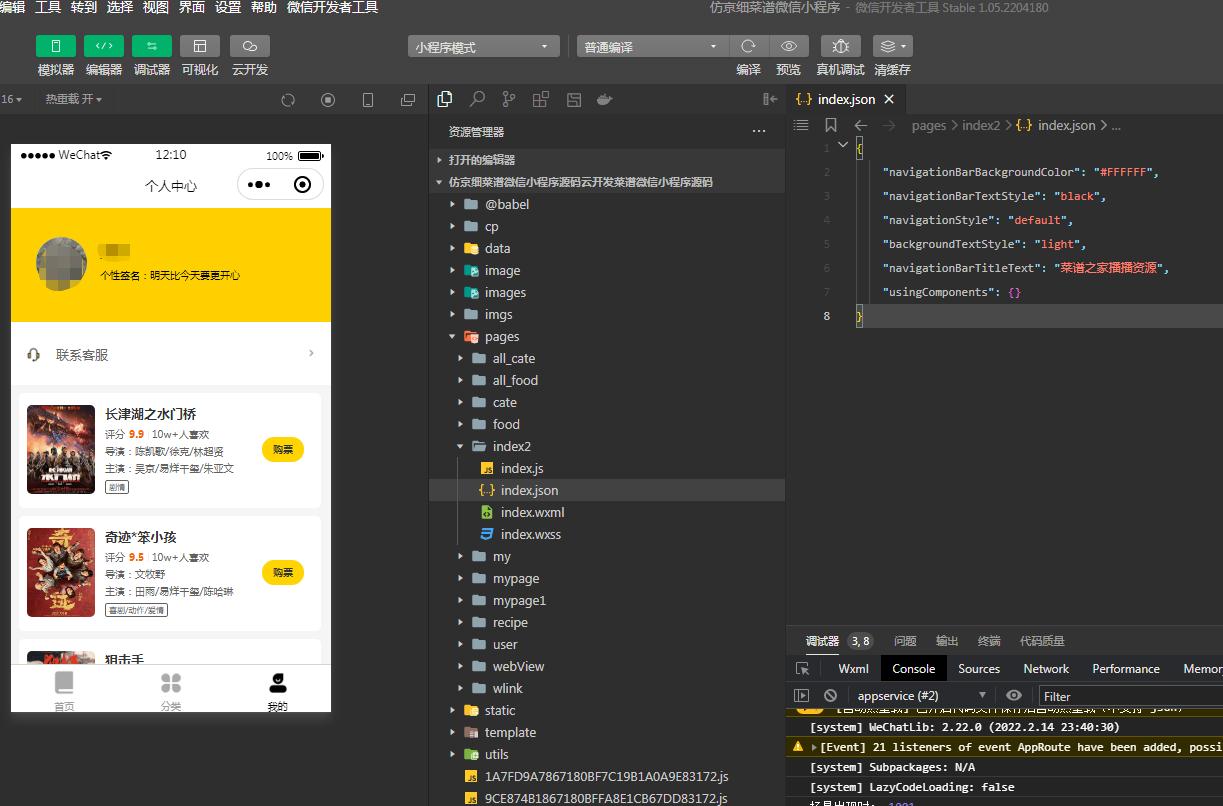
Task: Switch to the Network tab
Action: point(1046,668)
